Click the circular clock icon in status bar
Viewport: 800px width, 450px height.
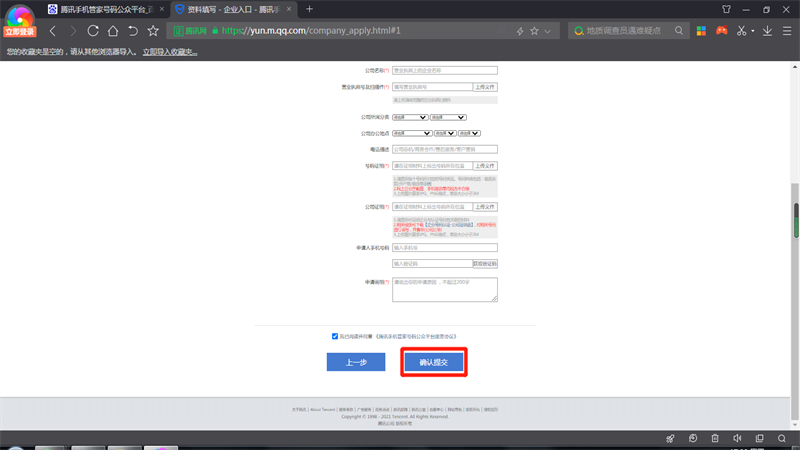(x=692, y=438)
